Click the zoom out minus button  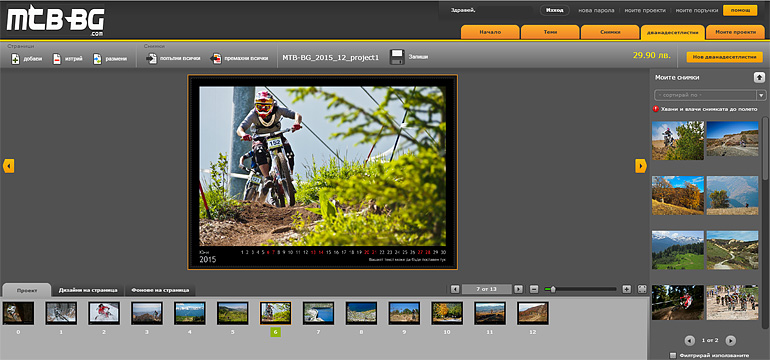tap(534, 289)
